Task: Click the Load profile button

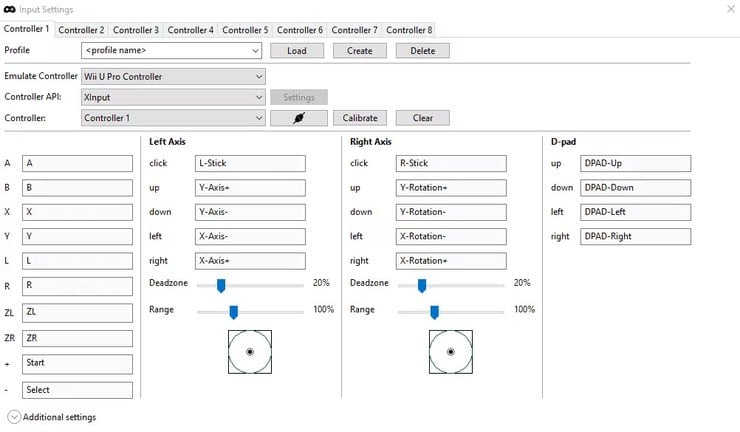Action: click(x=297, y=51)
